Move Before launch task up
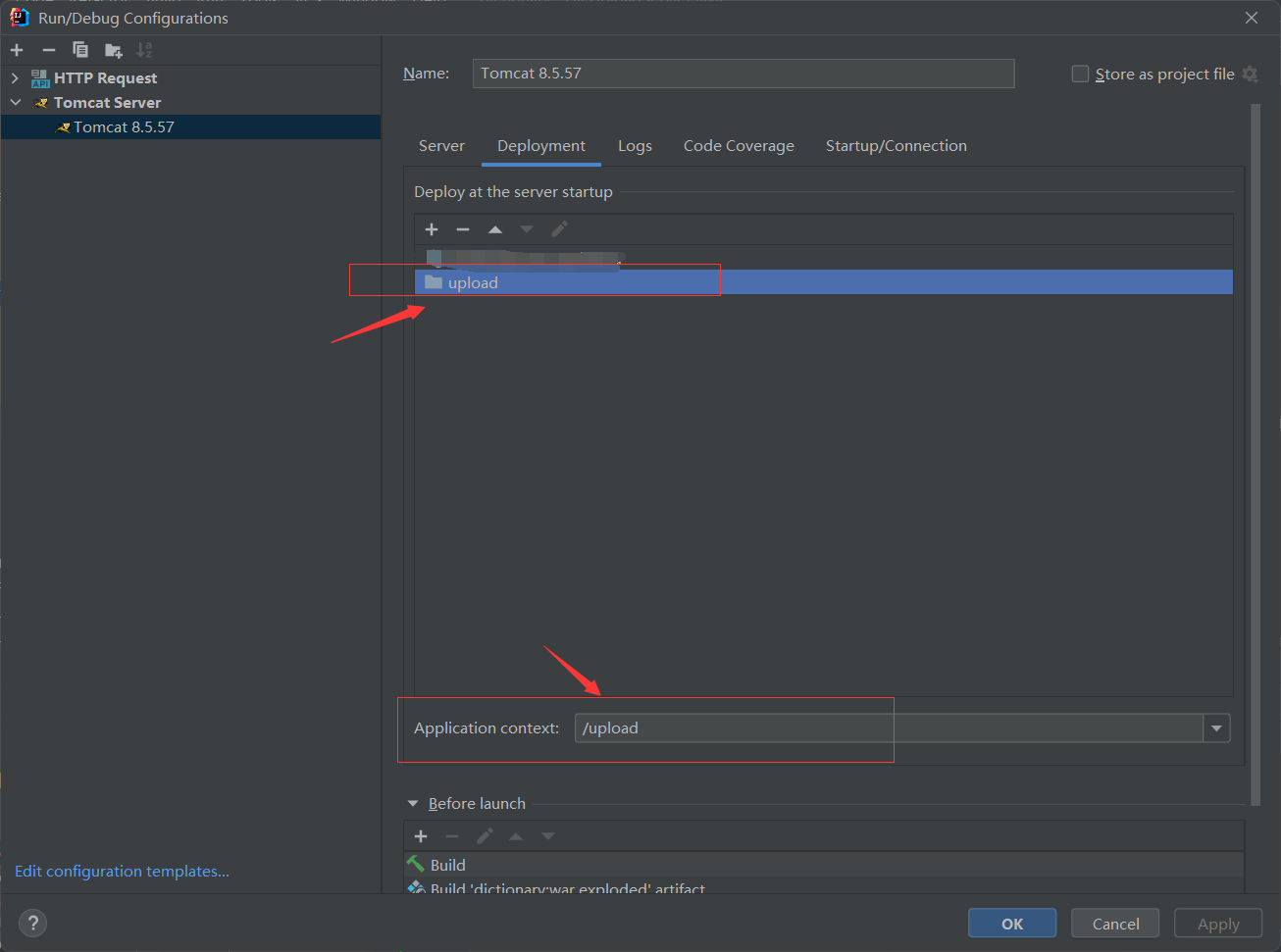 tap(516, 836)
